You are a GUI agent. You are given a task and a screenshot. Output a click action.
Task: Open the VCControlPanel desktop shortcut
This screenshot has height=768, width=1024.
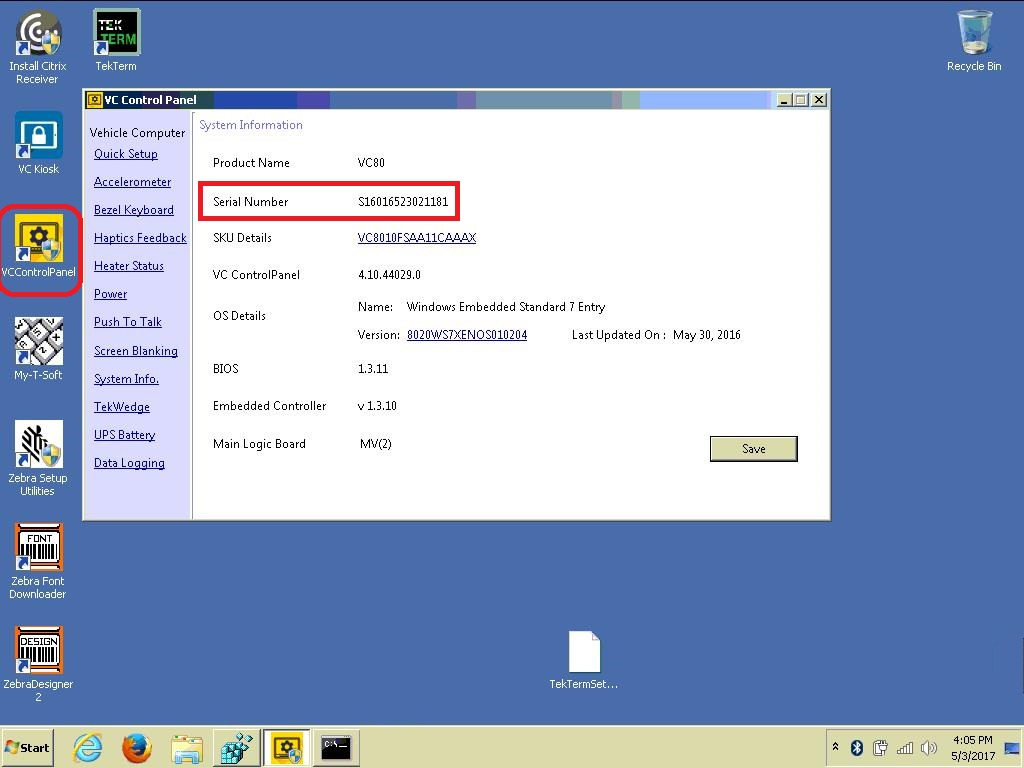[38, 238]
